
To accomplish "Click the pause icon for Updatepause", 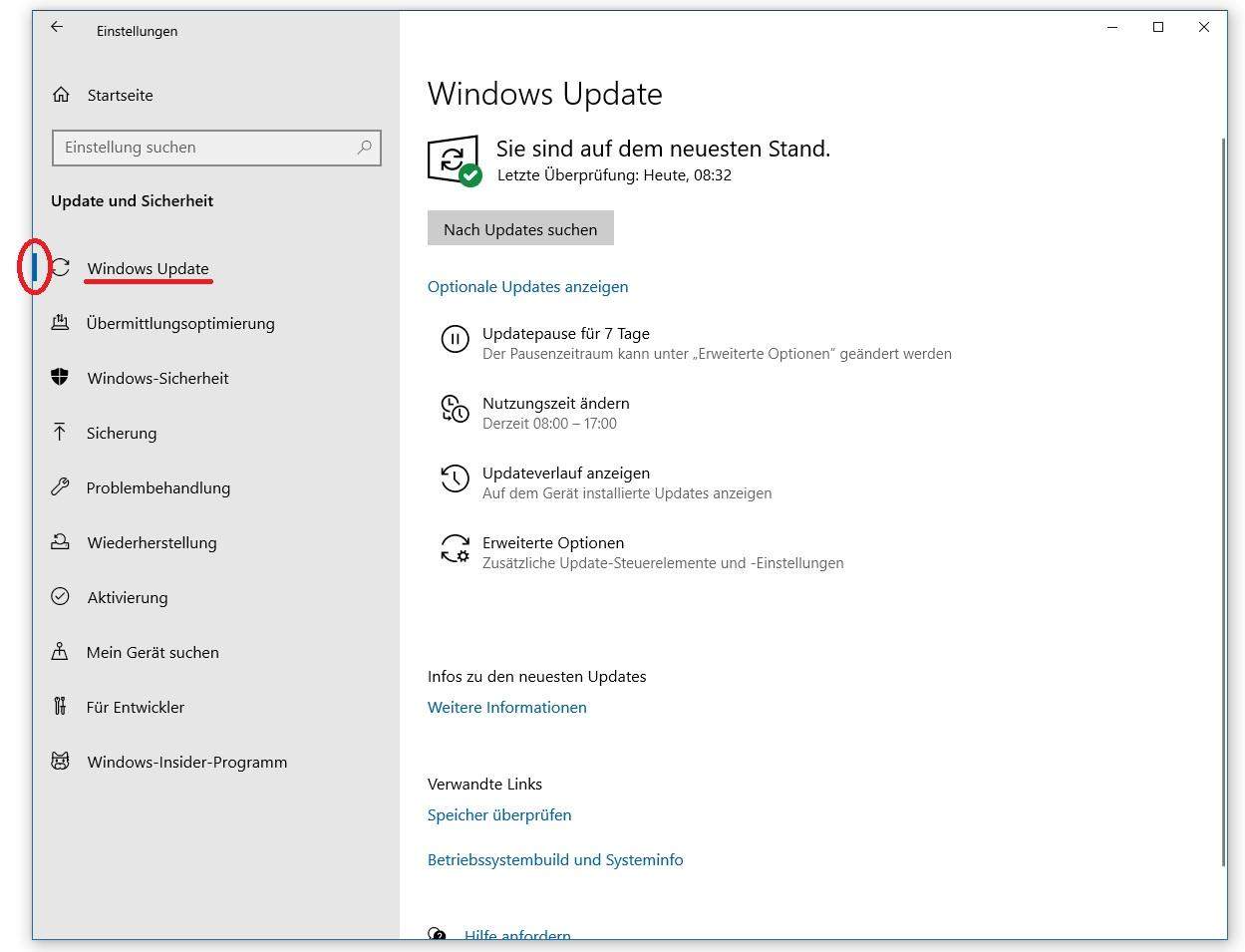I will [x=455, y=339].
